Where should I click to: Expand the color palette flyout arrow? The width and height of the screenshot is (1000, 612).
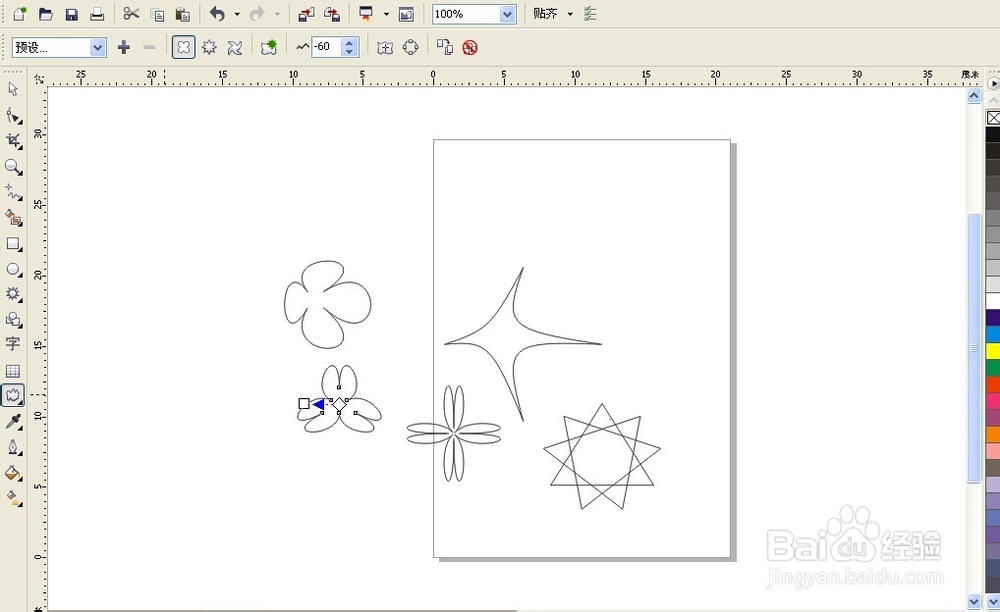(x=993, y=84)
